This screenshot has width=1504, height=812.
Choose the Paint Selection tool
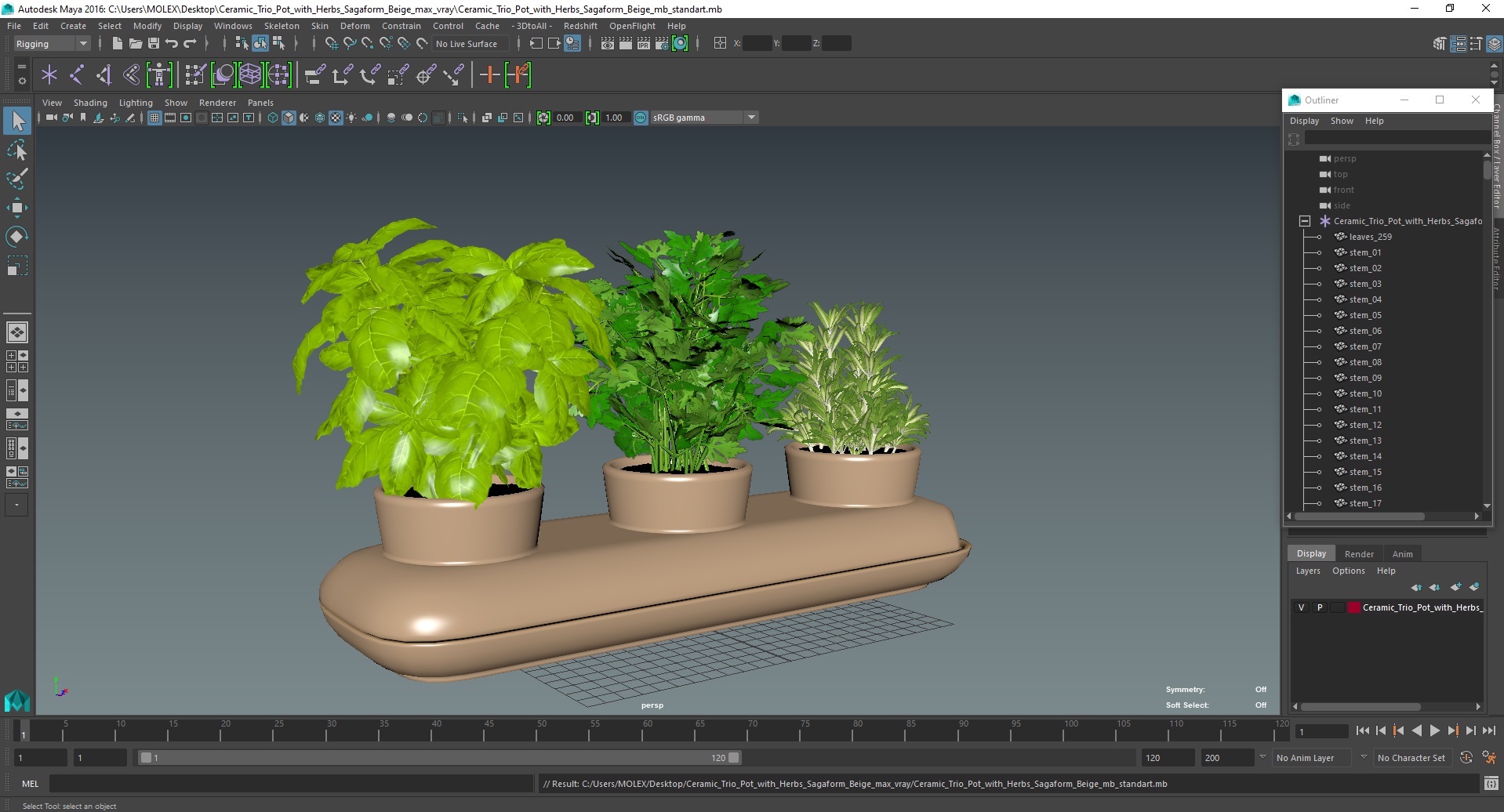17,178
